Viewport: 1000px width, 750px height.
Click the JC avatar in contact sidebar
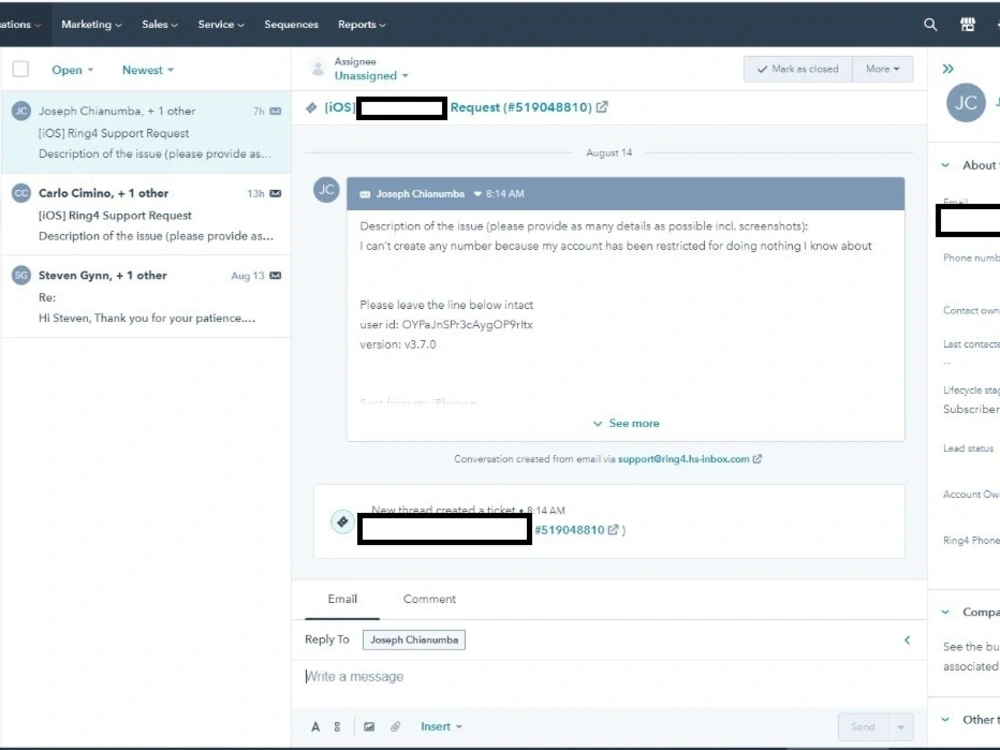(966, 103)
